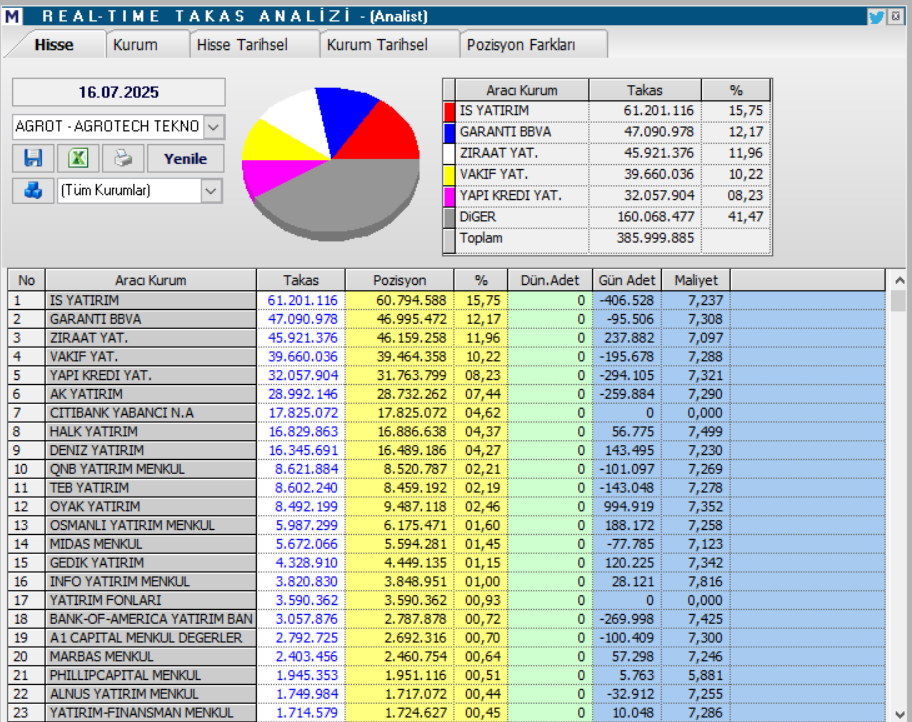Select the BANK-OF-AMERICA YATIRIM BAN row
912x722 pixels.
[446, 619]
